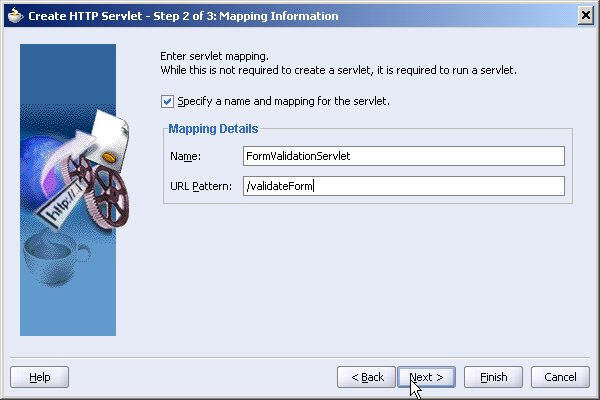Click the dialog title 'Step 2 of 3' text
This screenshot has height=400, width=600.
pyautogui.click(x=184, y=16)
